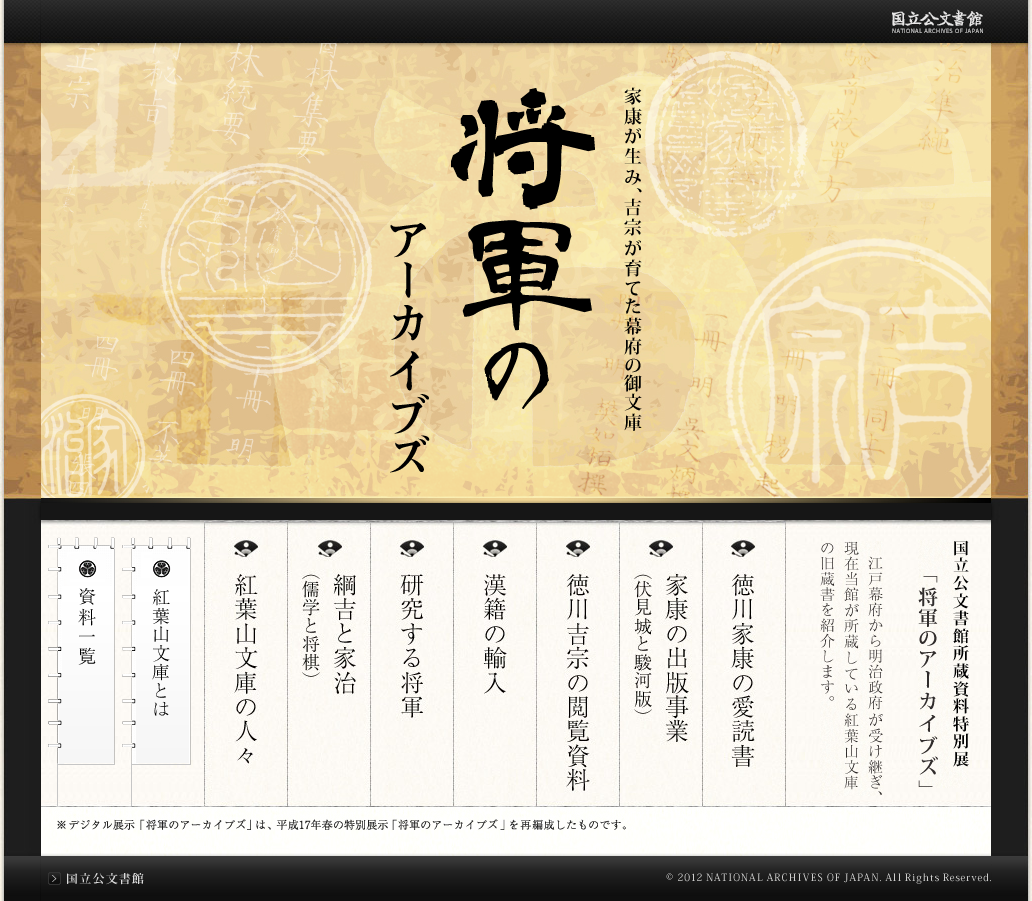This screenshot has width=1032, height=901.
Task: Click the crest icon on 資料一覧 banner
Action: pyautogui.click(x=87, y=569)
